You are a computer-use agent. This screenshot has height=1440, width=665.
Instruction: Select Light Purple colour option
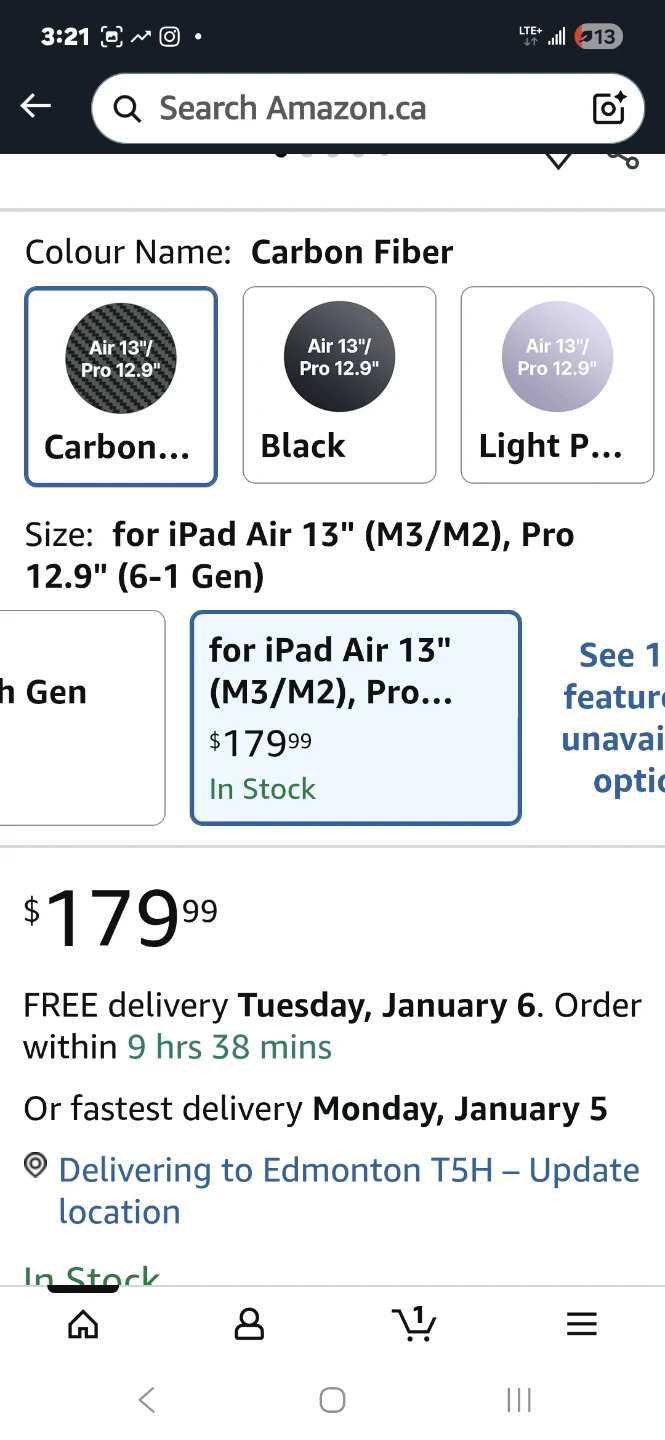[557, 386]
